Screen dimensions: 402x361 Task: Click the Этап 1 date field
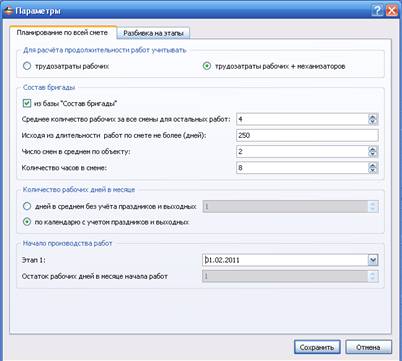[285, 260]
